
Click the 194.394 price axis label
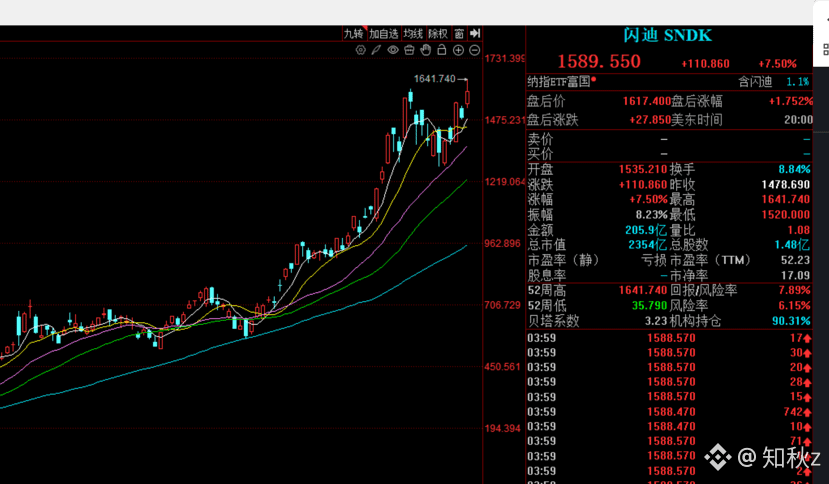pos(503,428)
